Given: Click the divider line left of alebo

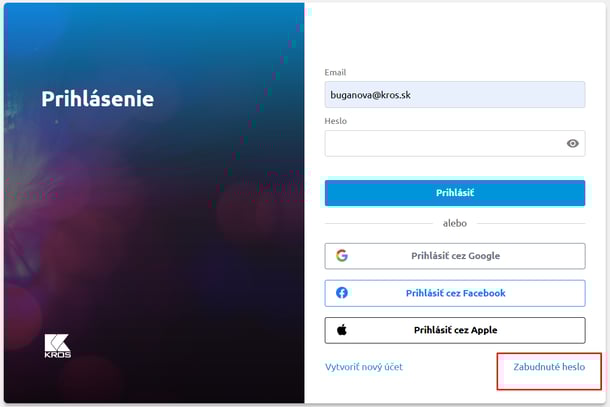Looking at the screenshot, I should point(379,224).
